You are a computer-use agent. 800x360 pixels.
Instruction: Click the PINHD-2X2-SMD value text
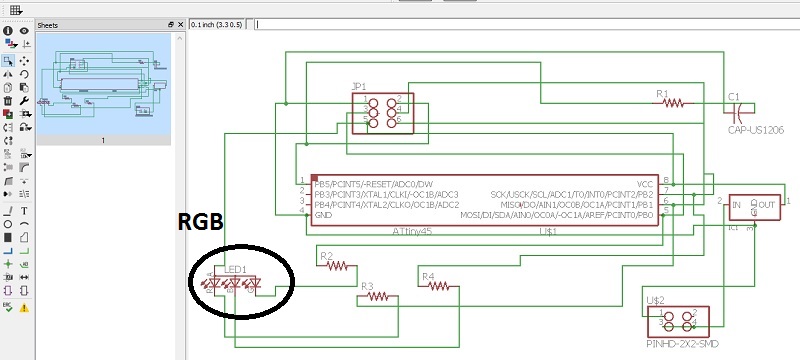click(x=682, y=344)
